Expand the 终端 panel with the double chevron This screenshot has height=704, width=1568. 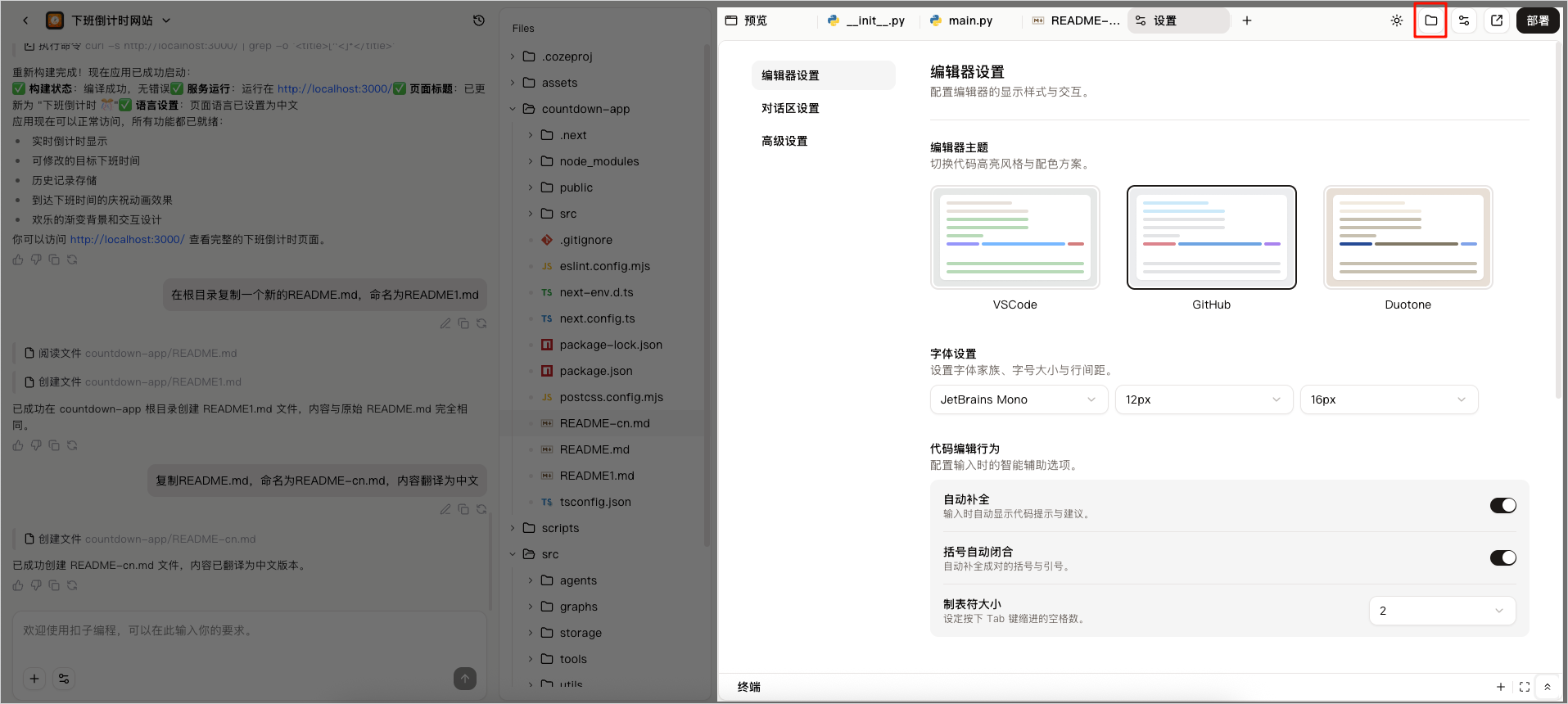point(1548,687)
